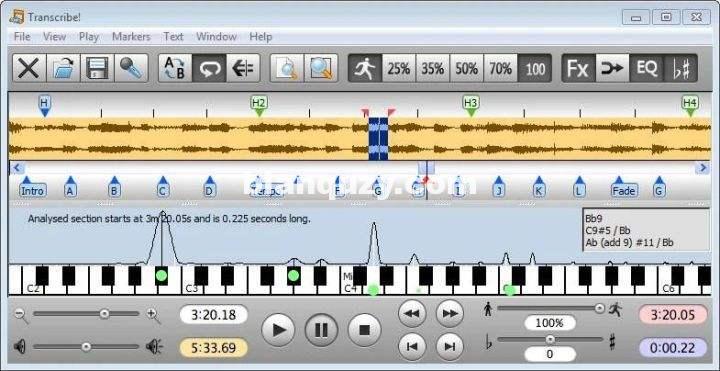Click the flat-sharp tuning icon
Image resolution: width=720 pixels, height=371 pixels.
(x=681, y=68)
